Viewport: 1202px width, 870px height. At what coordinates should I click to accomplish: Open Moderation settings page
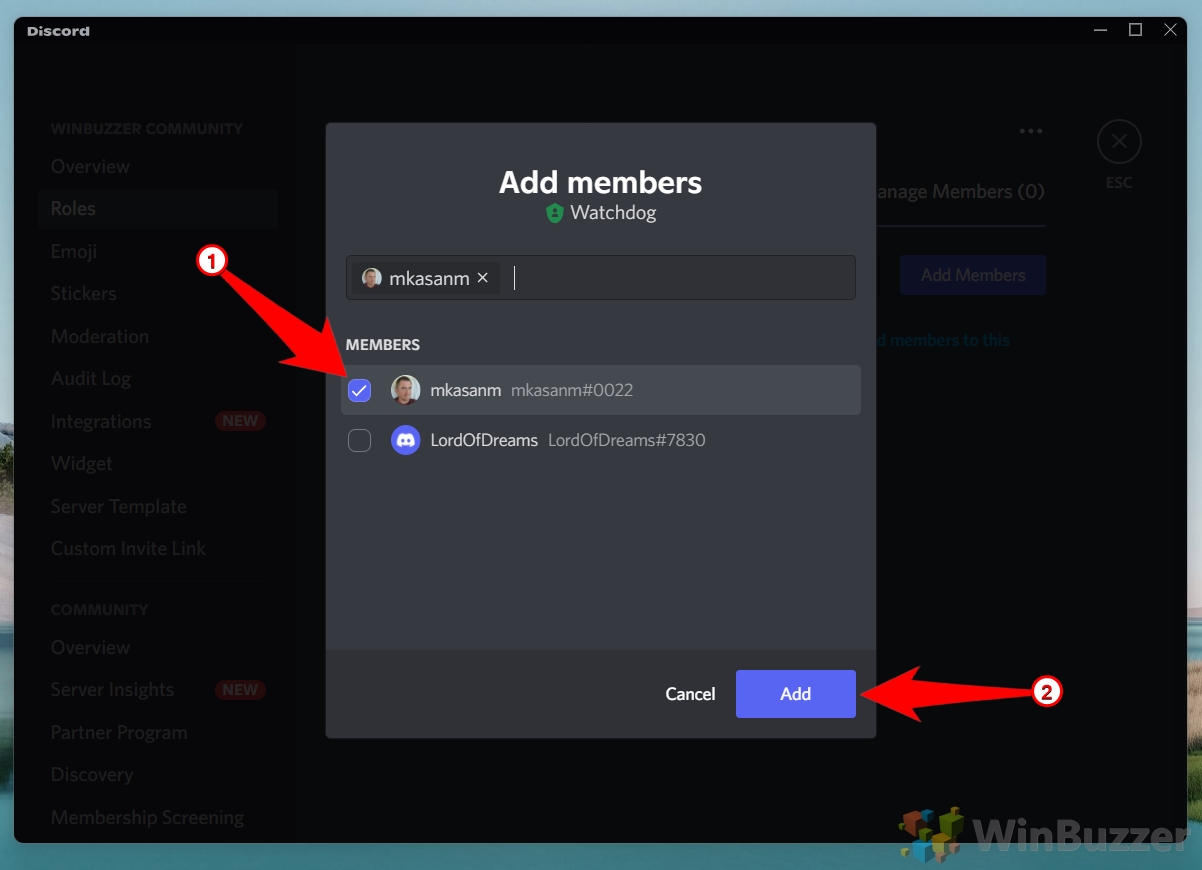(100, 336)
